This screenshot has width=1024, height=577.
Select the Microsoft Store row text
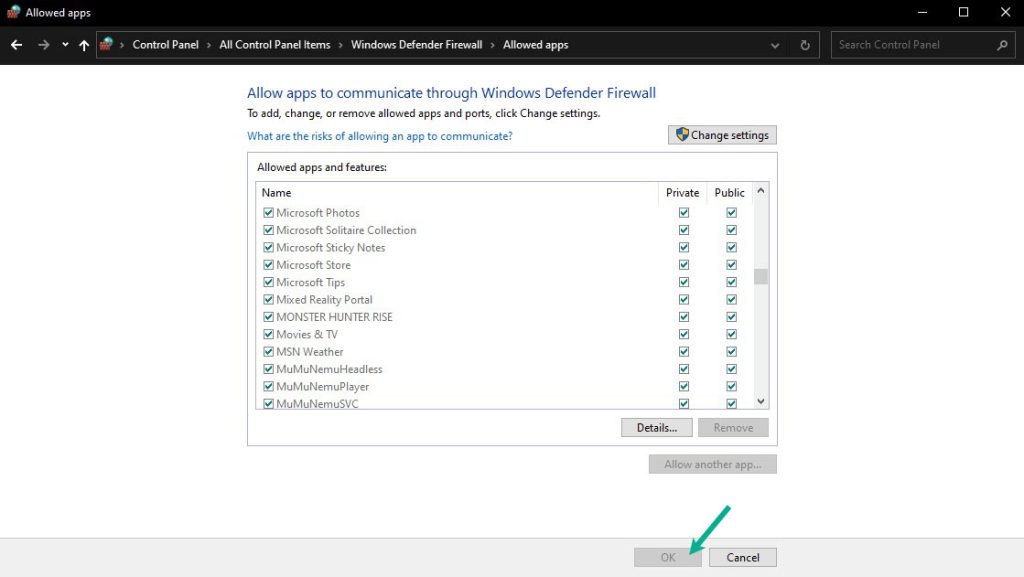[313, 265]
